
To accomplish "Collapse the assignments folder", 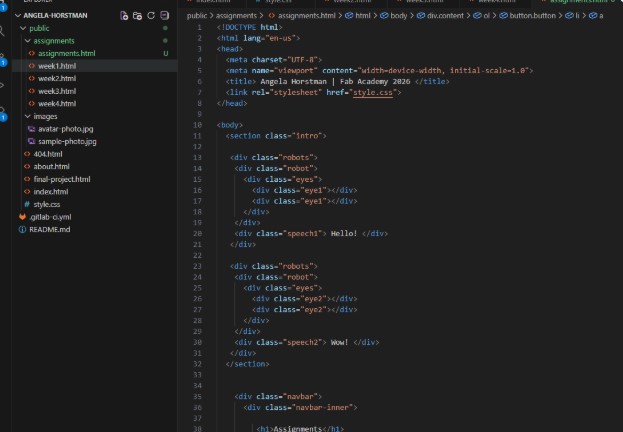I will 27,41.
